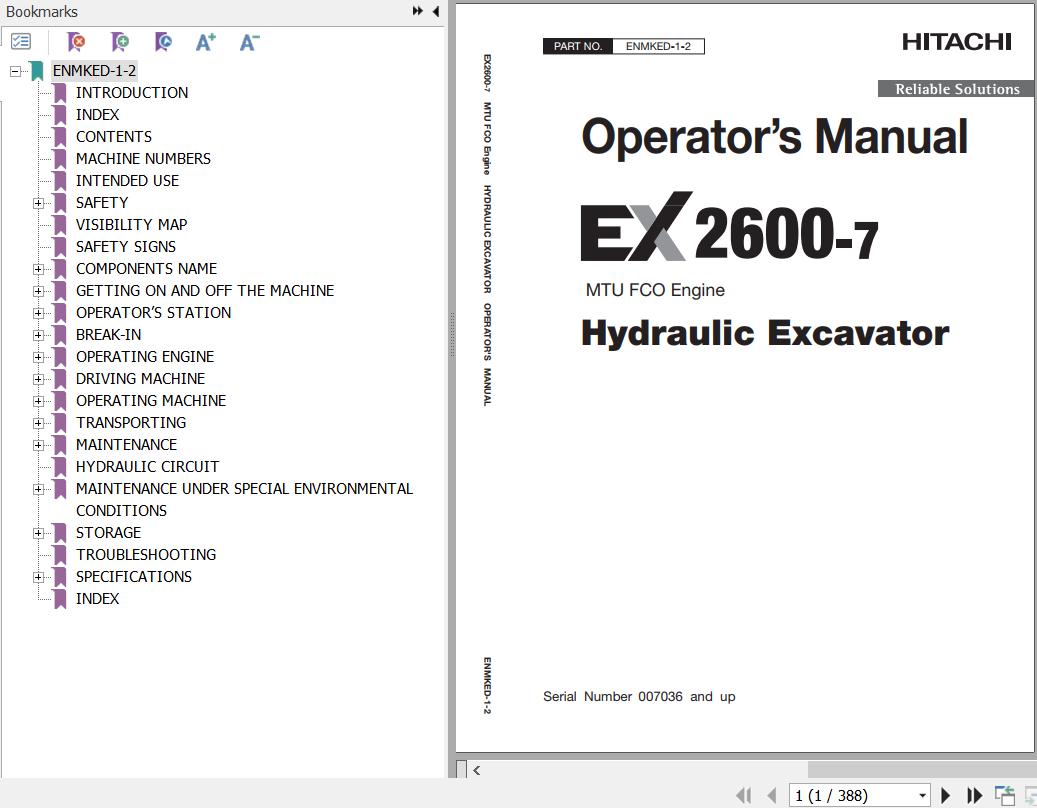1037x808 pixels.
Task: Open the page number dropdown
Action: (922, 795)
